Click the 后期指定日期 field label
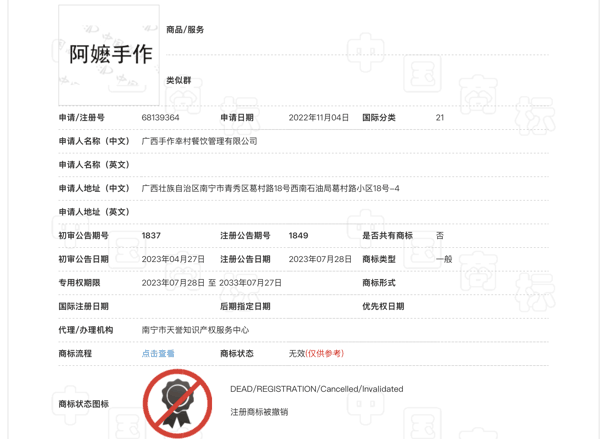The width and height of the screenshot is (600, 439). (245, 306)
